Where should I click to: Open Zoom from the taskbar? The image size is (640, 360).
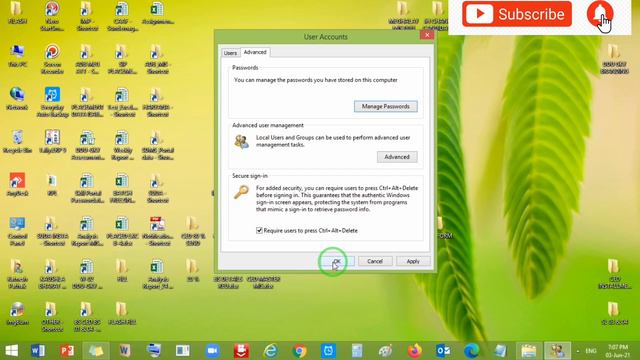212,351
